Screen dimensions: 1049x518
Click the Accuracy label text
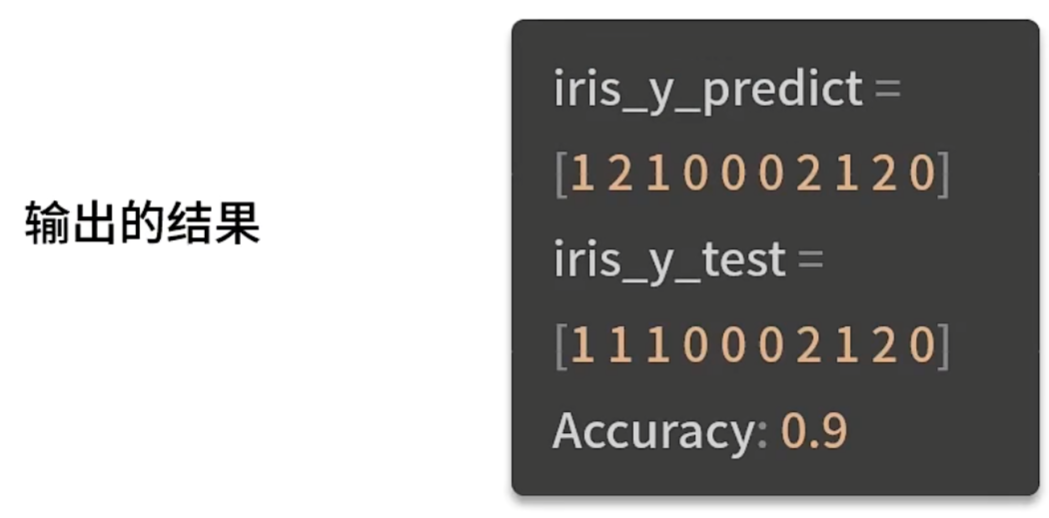(653, 431)
